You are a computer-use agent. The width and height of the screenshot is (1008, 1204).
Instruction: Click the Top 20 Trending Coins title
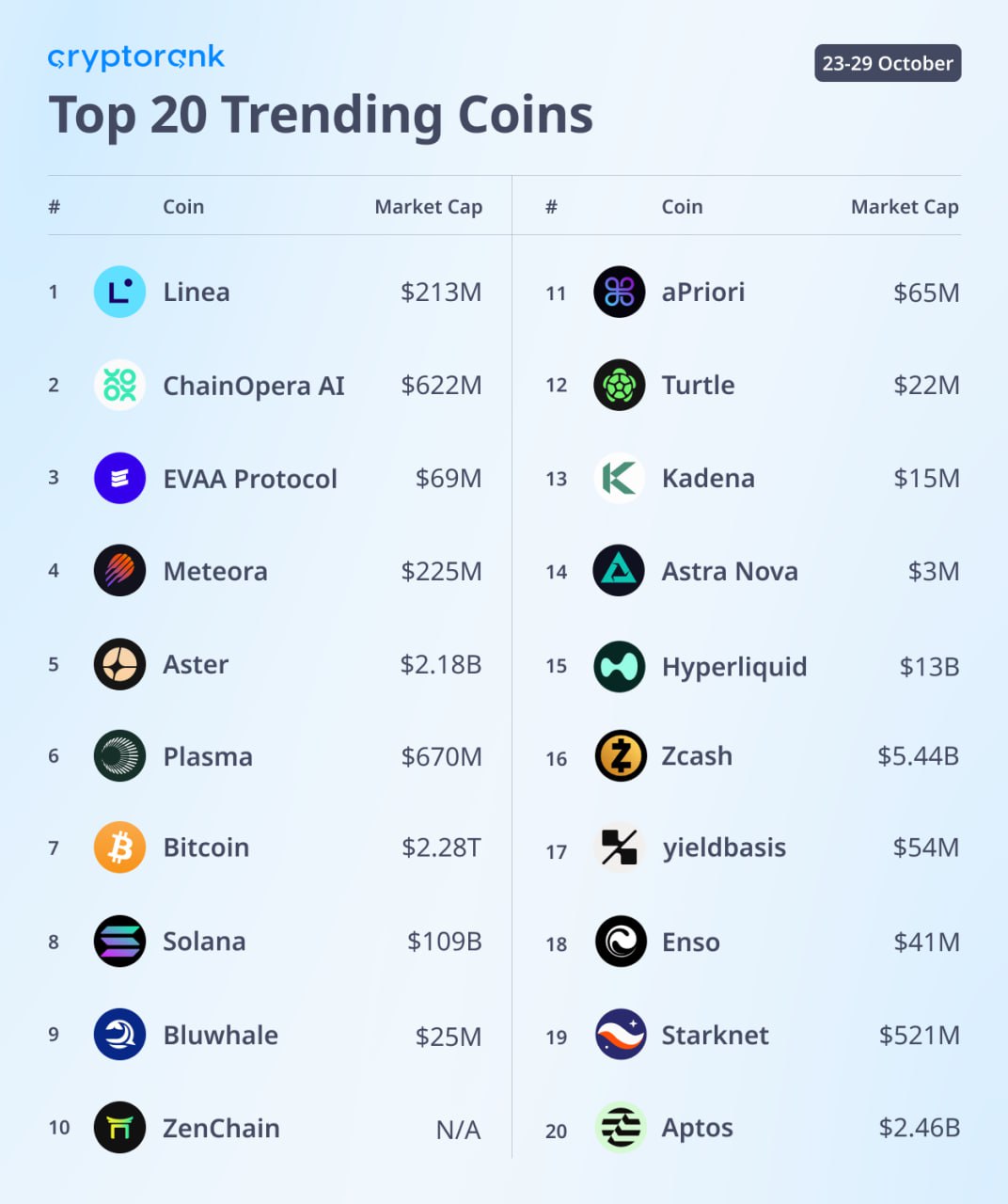(x=321, y=115)
